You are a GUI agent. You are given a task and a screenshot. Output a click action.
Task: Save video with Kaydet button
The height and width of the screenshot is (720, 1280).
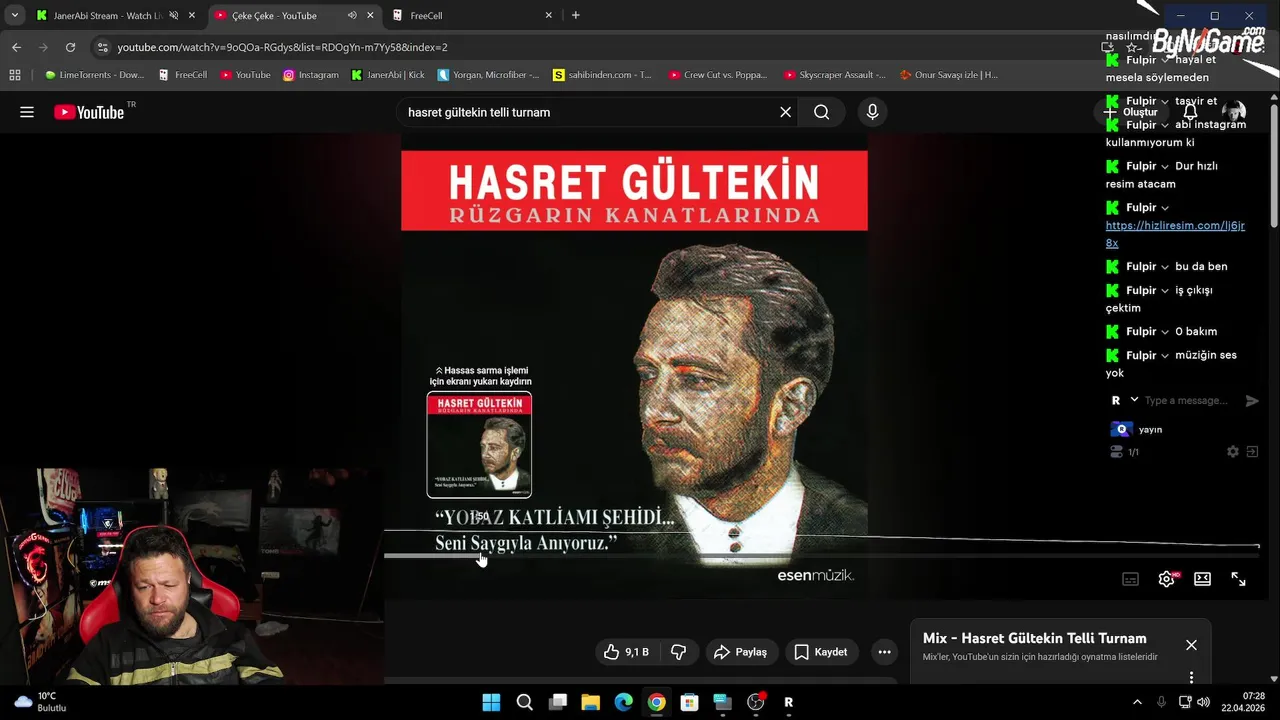point(820,652)
